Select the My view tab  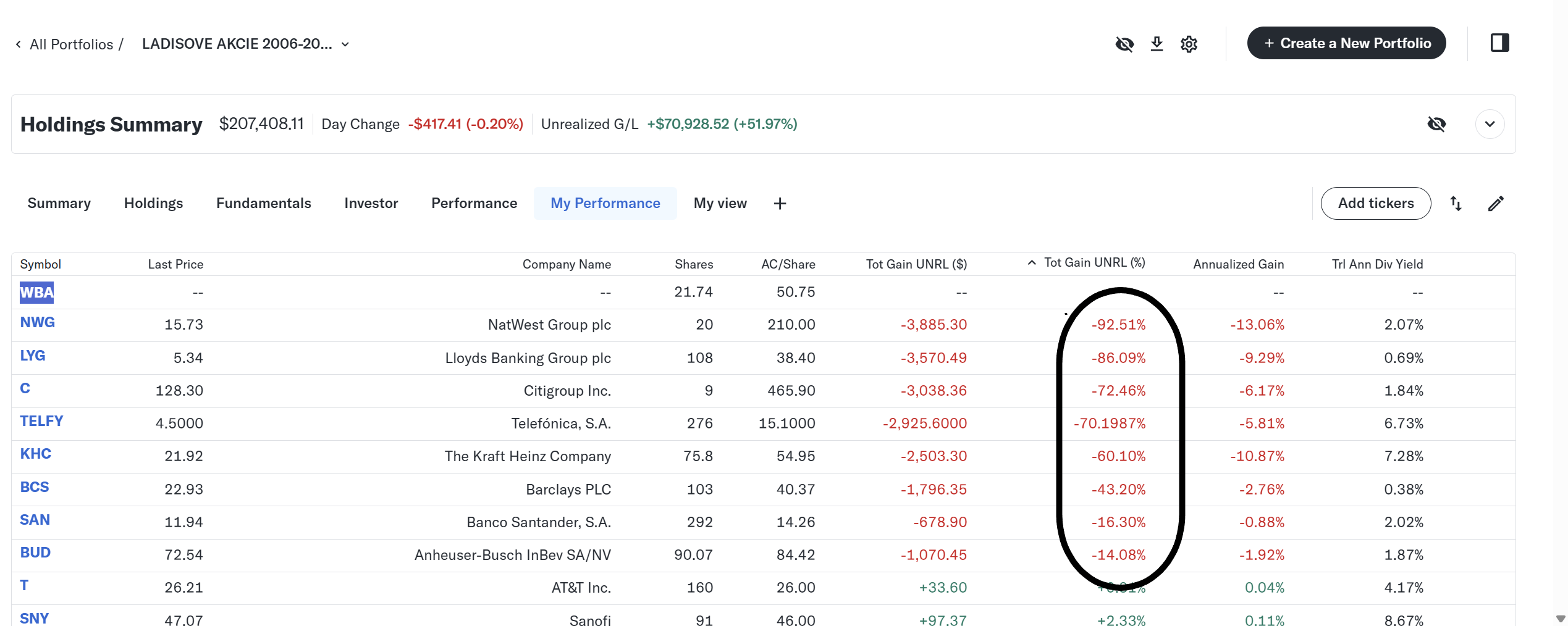pos(720,203)
